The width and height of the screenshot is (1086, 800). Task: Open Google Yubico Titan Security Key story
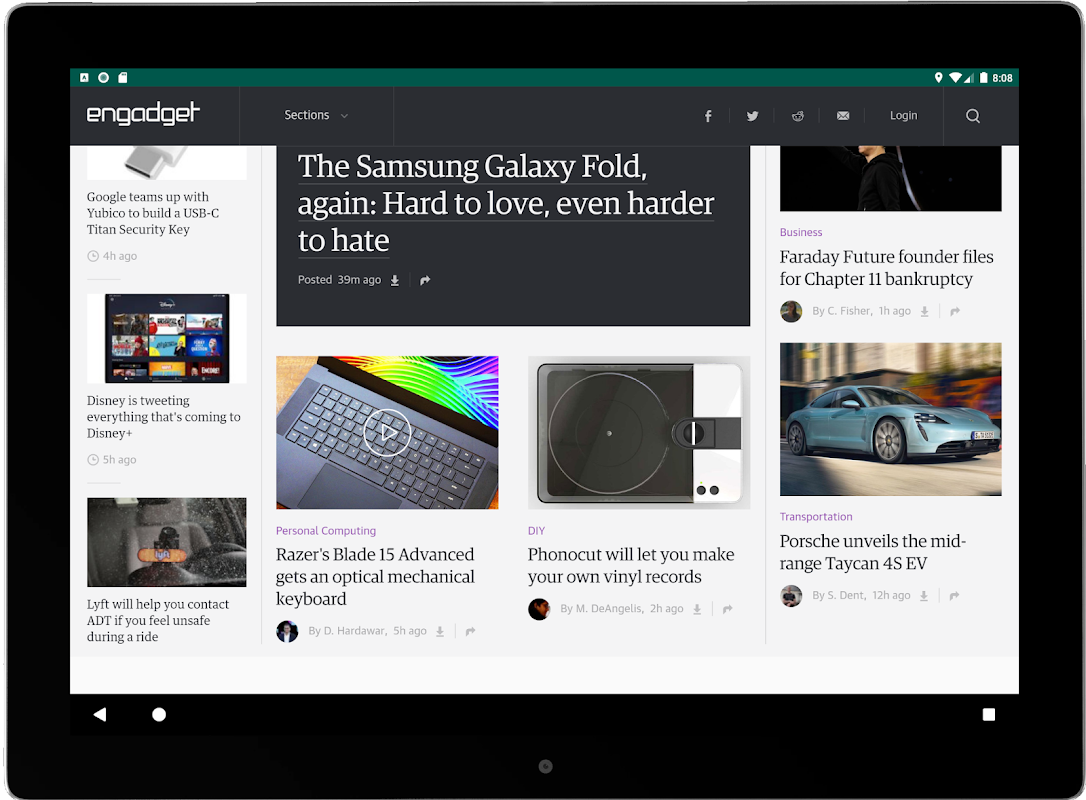(152, 213)
